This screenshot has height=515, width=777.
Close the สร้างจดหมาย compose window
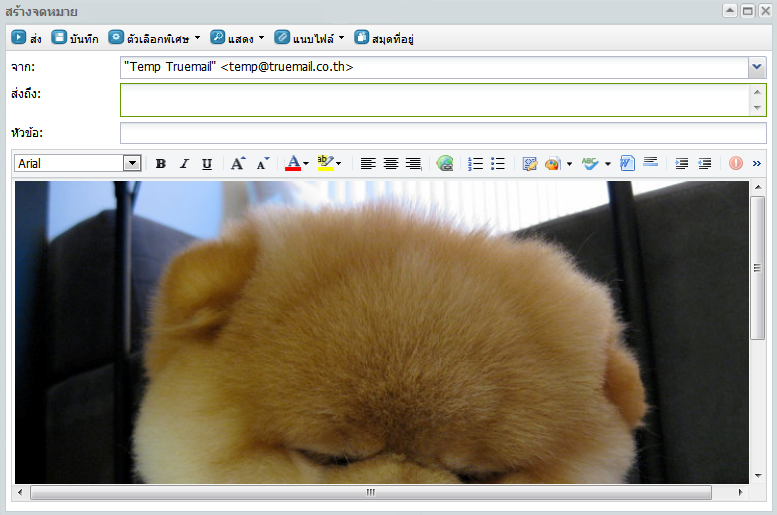[x=765, y=10]
